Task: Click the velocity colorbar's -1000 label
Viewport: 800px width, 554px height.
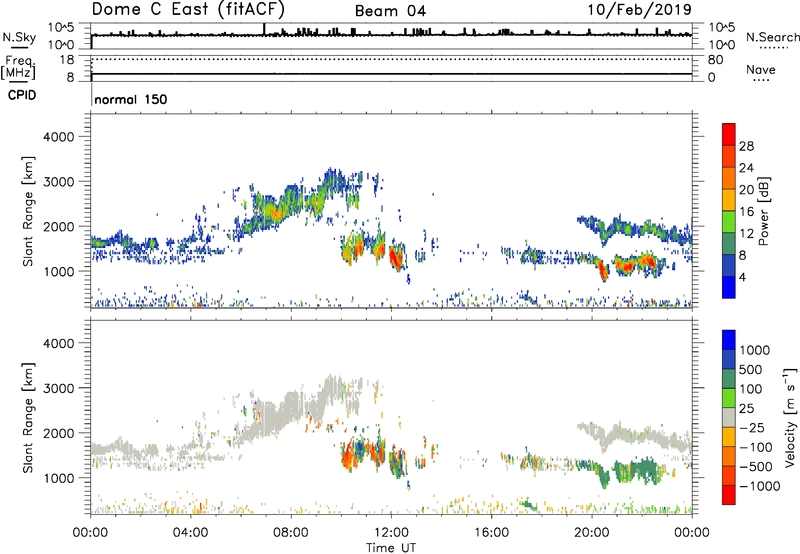Action: 759,486
